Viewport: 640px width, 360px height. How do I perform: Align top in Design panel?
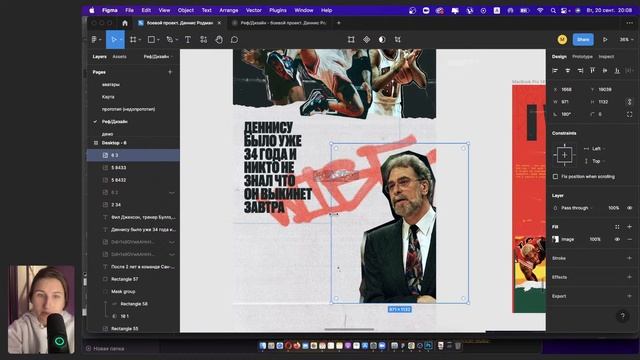593,71
